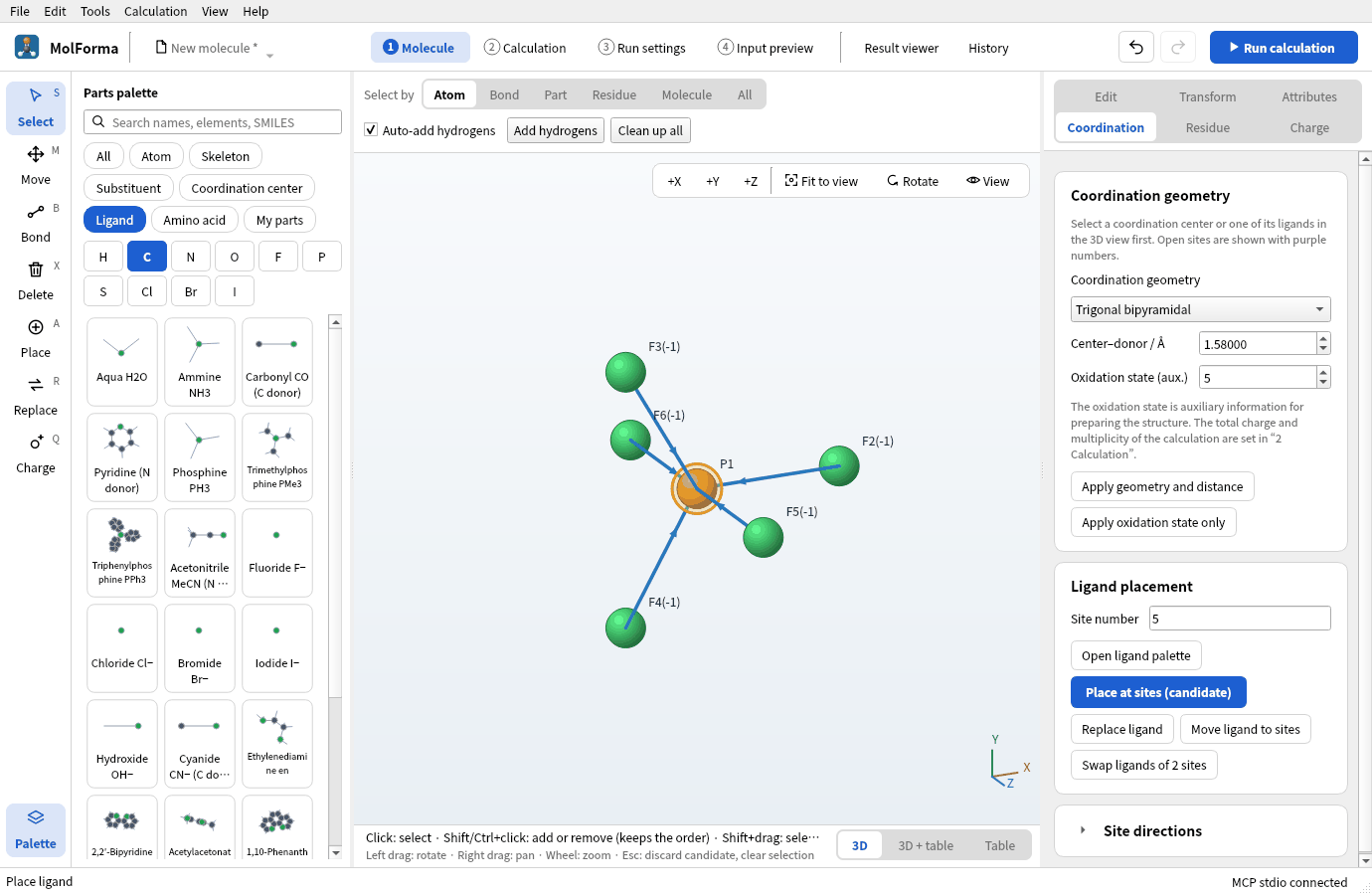Pick the Delete trash tool

[36, 280]
